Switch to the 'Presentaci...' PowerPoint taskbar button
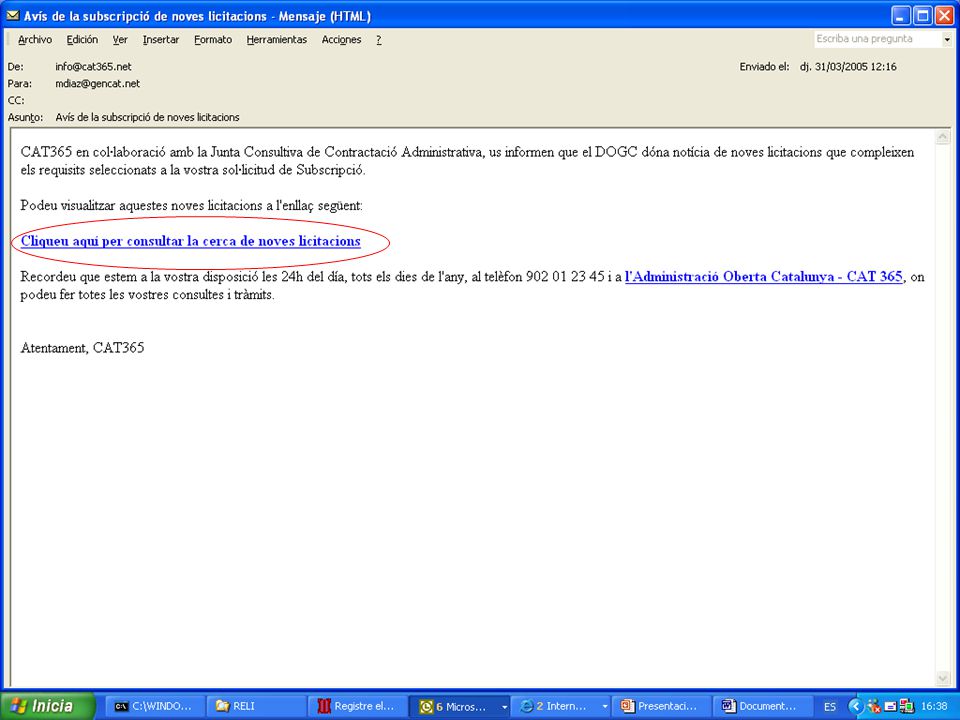960x720 pixels. click(660, 706)
